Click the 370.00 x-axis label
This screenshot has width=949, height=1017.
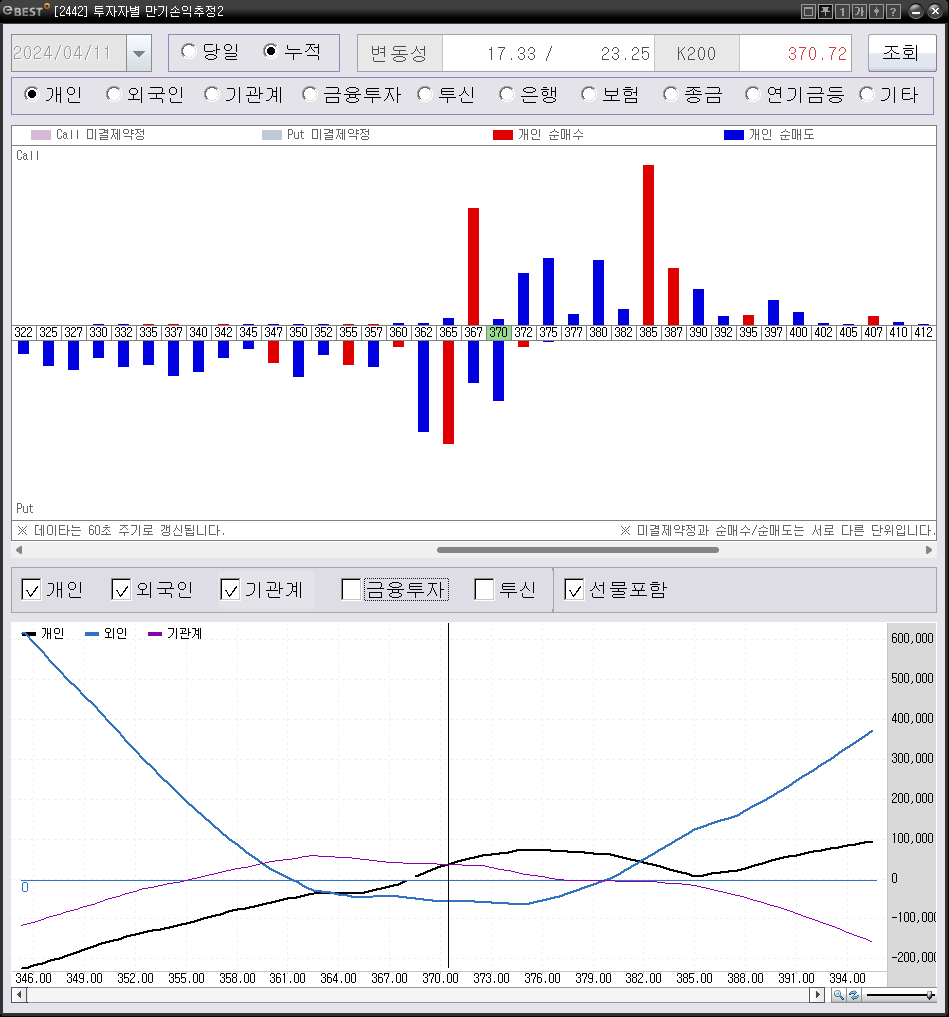(440, 978)
